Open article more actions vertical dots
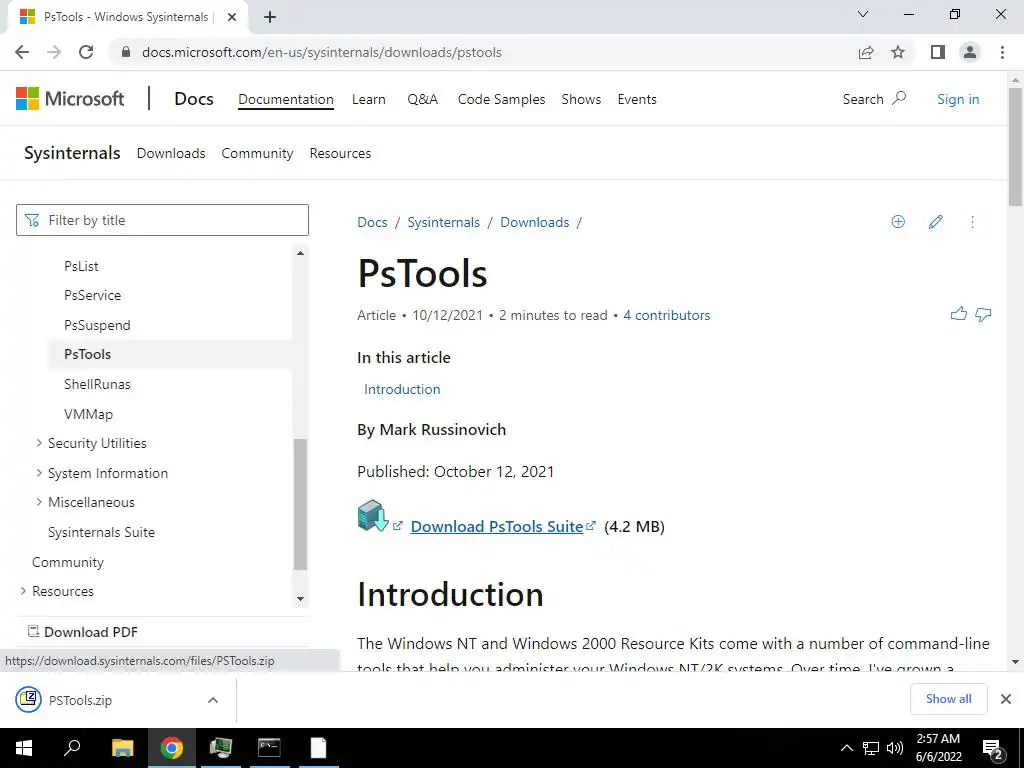The width and height of the screenshot is (1024, 768). pyautogui.click(x=972, y=222)
